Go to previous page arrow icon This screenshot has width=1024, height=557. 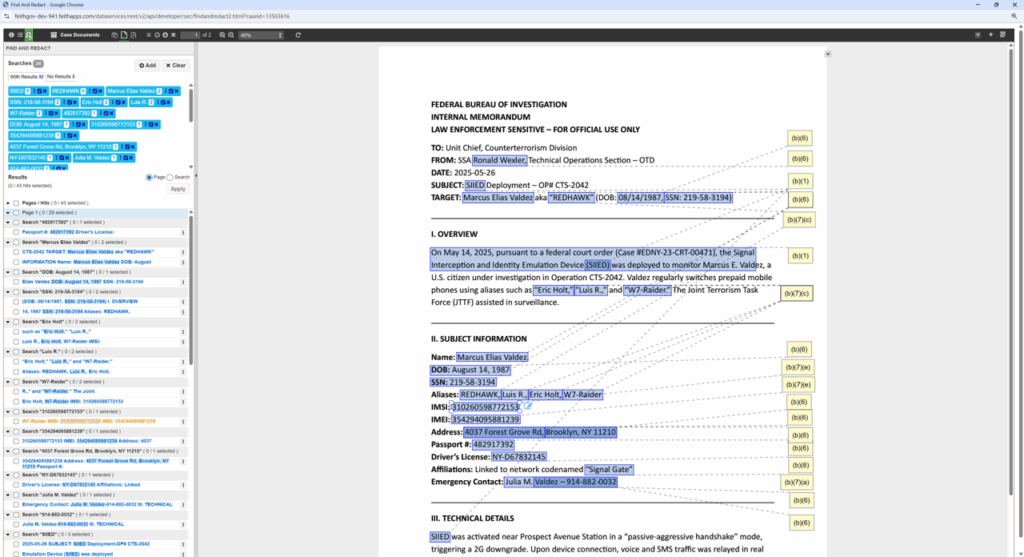(x=157, y=35)
